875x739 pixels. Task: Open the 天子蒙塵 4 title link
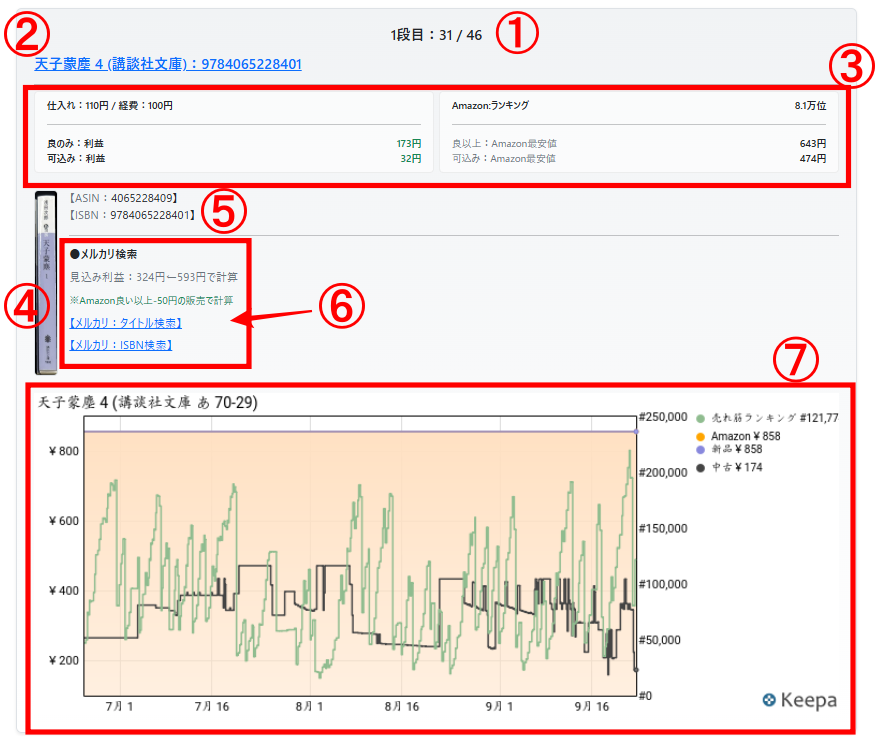(x=167, y=64)
